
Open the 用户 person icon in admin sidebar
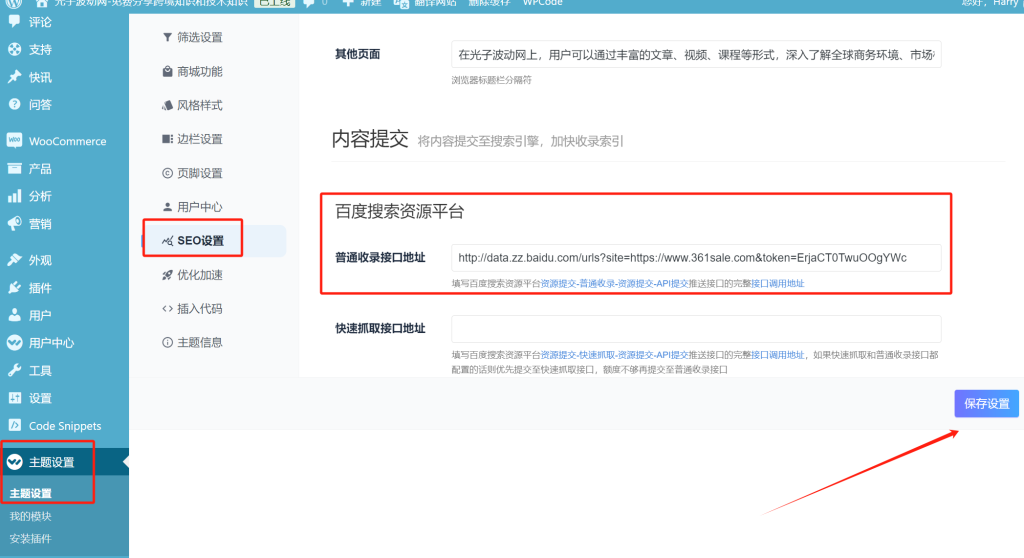pyautogui.click(x=14, y=315)
